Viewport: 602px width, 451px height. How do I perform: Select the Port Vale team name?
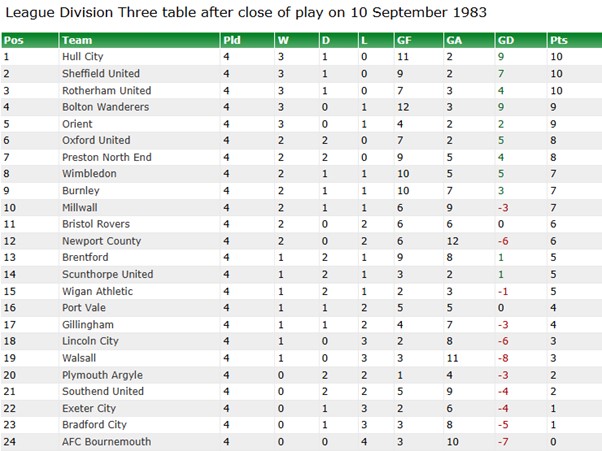click(84, 308)
